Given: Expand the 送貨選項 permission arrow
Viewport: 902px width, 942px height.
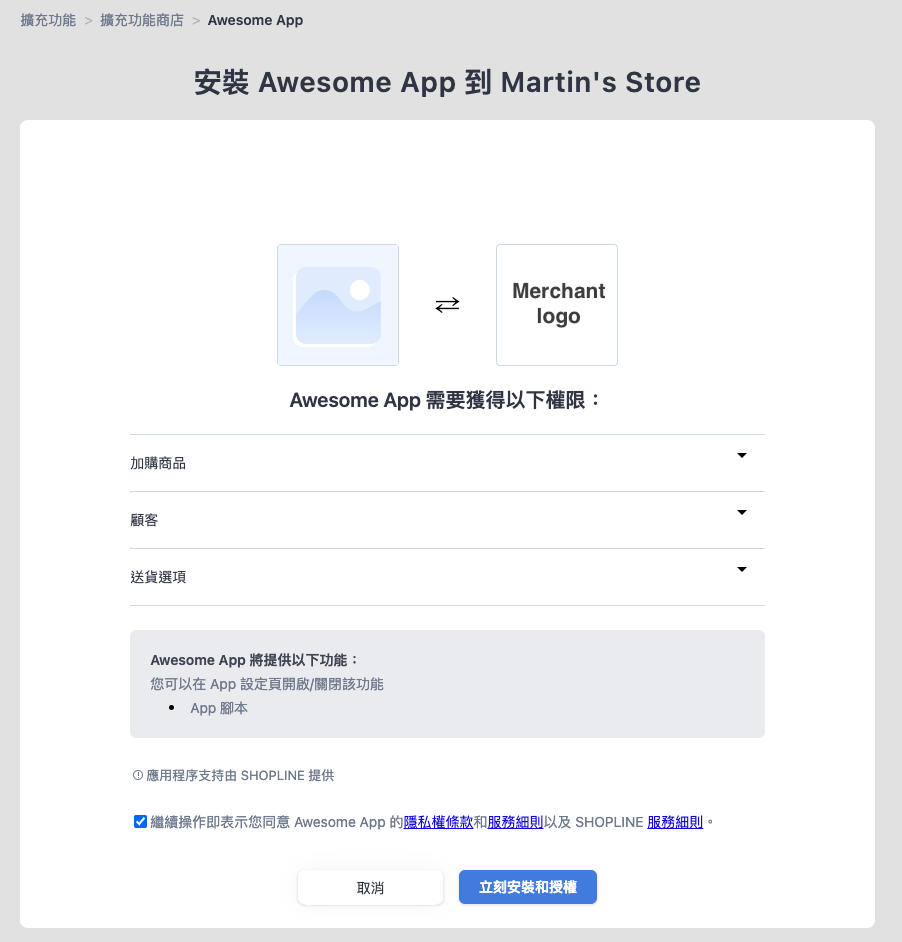Looking at the screenshot, I should click(742, 570).
